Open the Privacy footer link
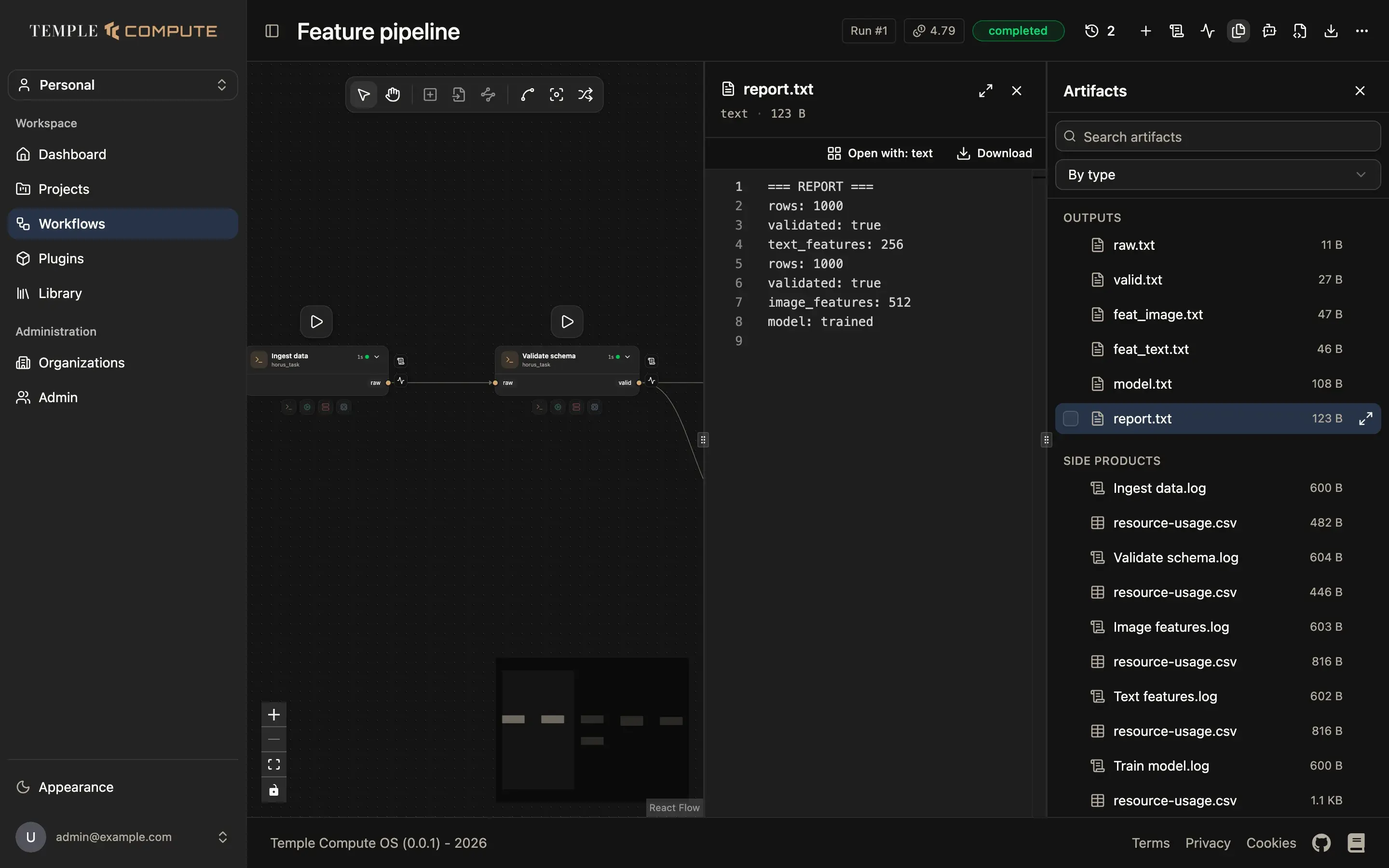This screenshot has width=1389, height=868. (1208, 843)
